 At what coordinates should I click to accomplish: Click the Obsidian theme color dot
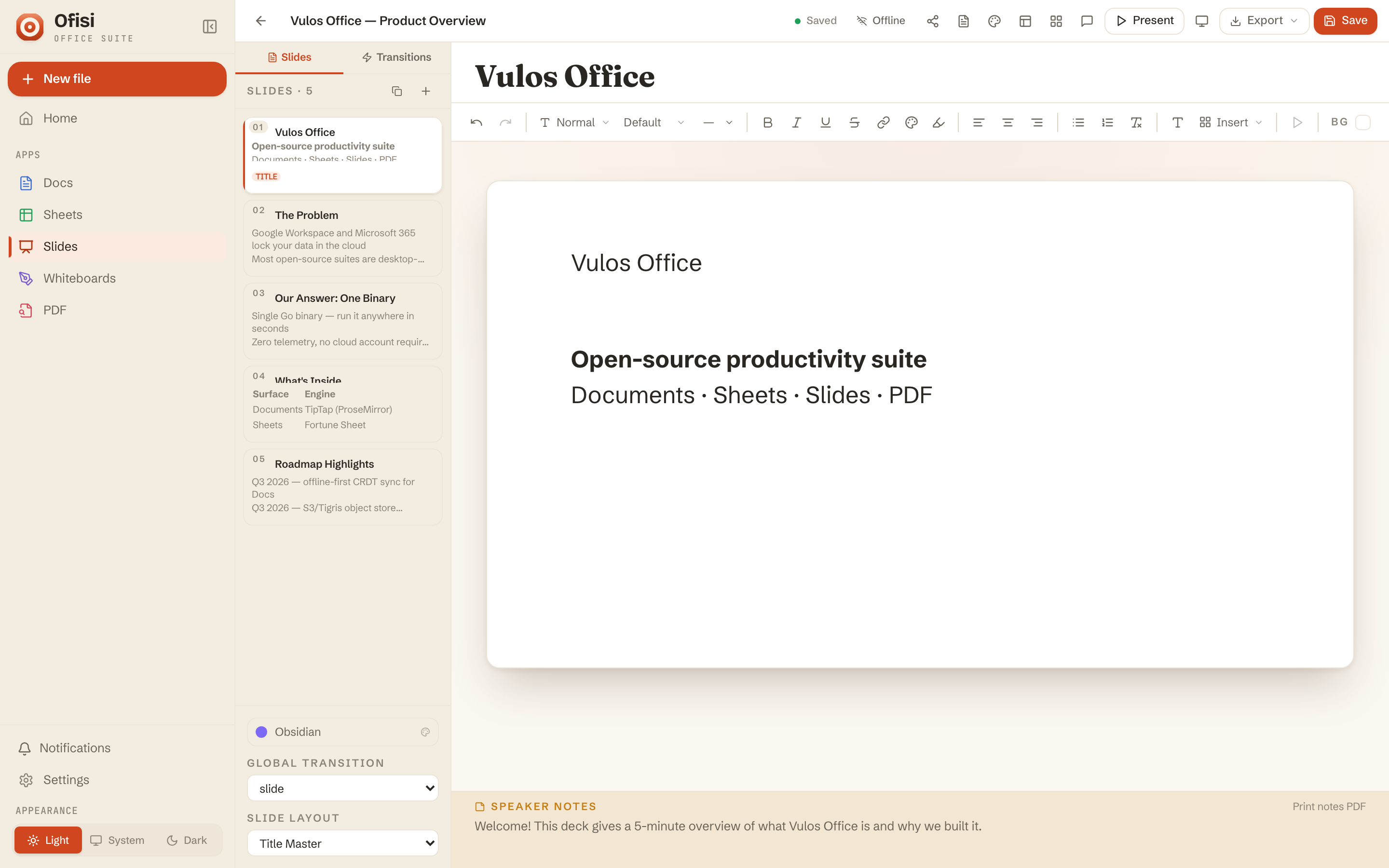[x=261, y=732]
